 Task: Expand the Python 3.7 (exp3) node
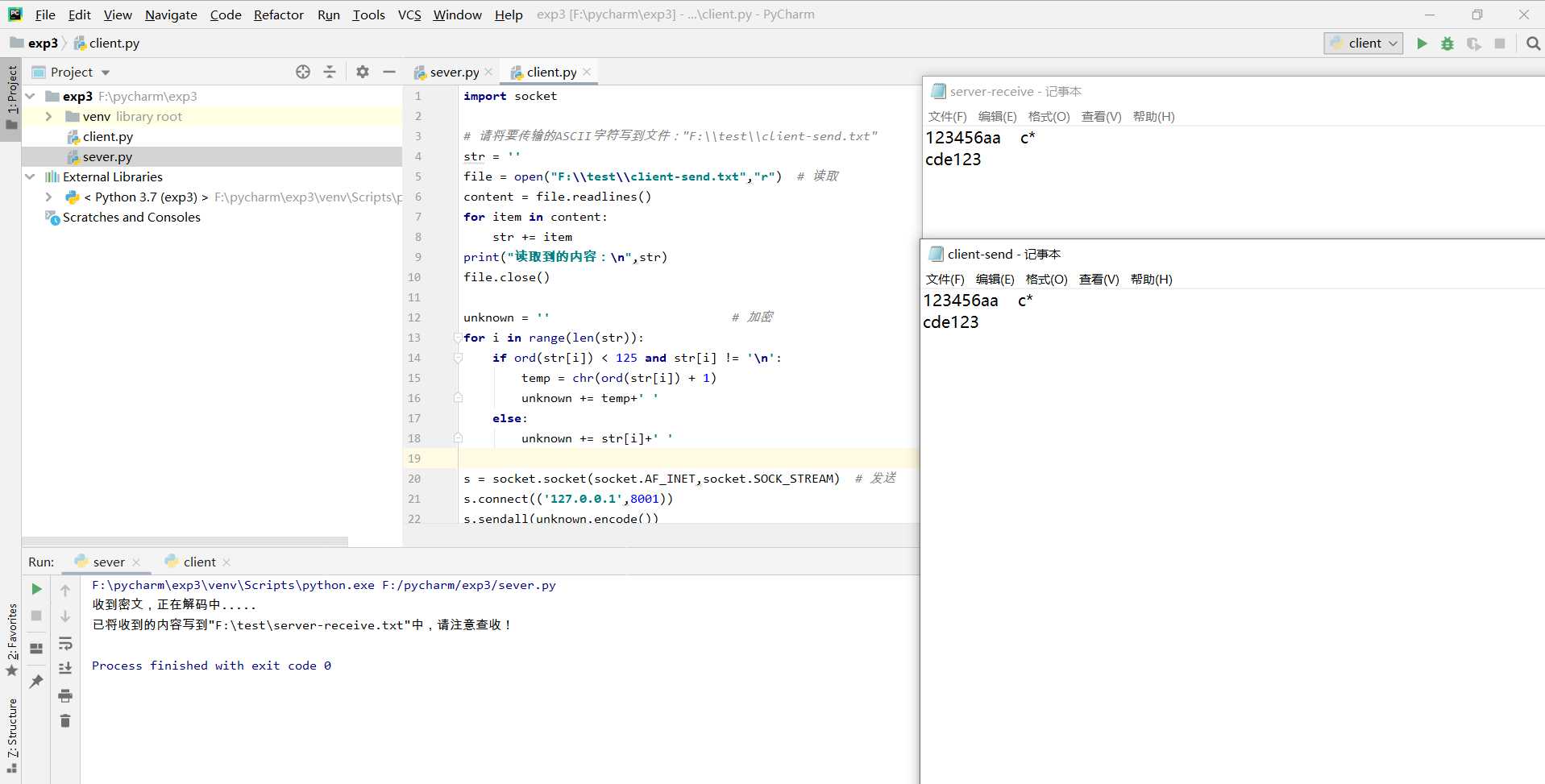(48, 197)
